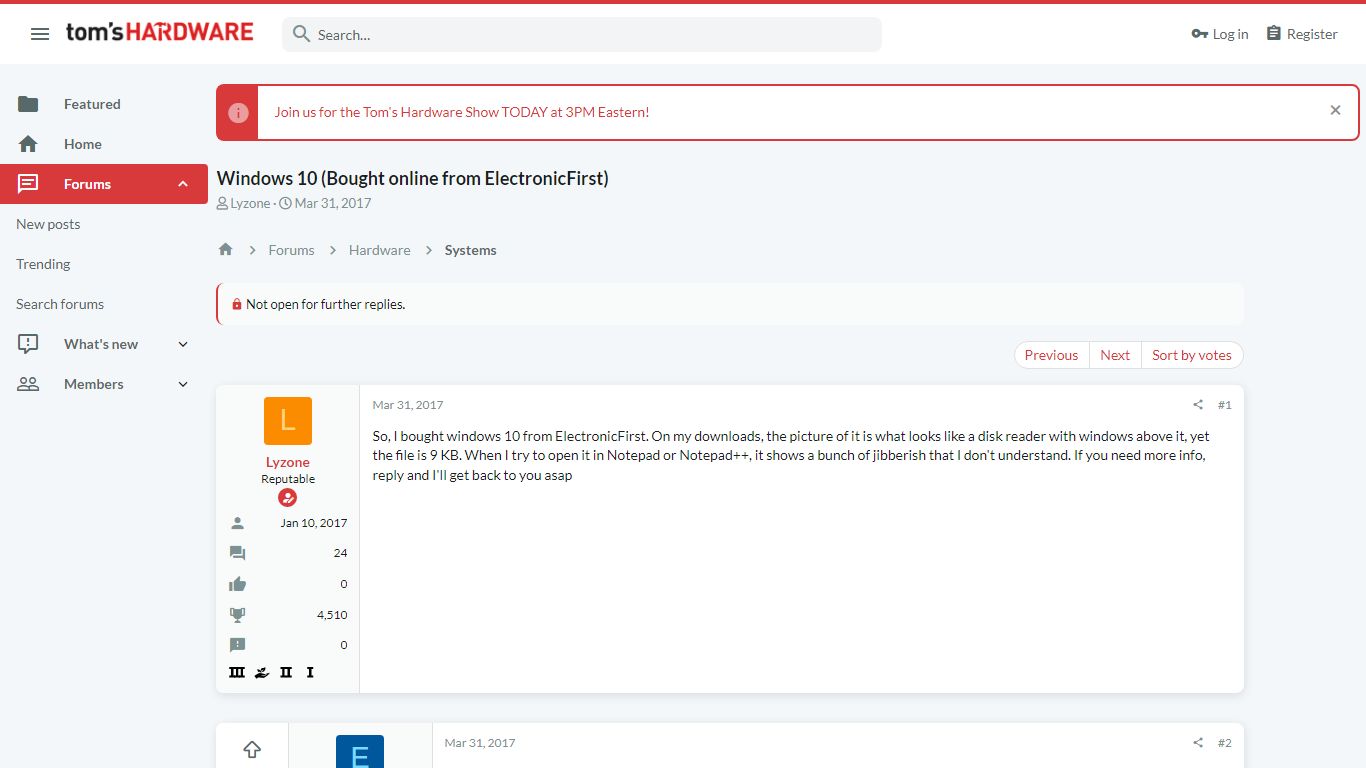Open What's new in the sidebar
The width and height of the screenshot is (1366, 768).
pos(101,344)
